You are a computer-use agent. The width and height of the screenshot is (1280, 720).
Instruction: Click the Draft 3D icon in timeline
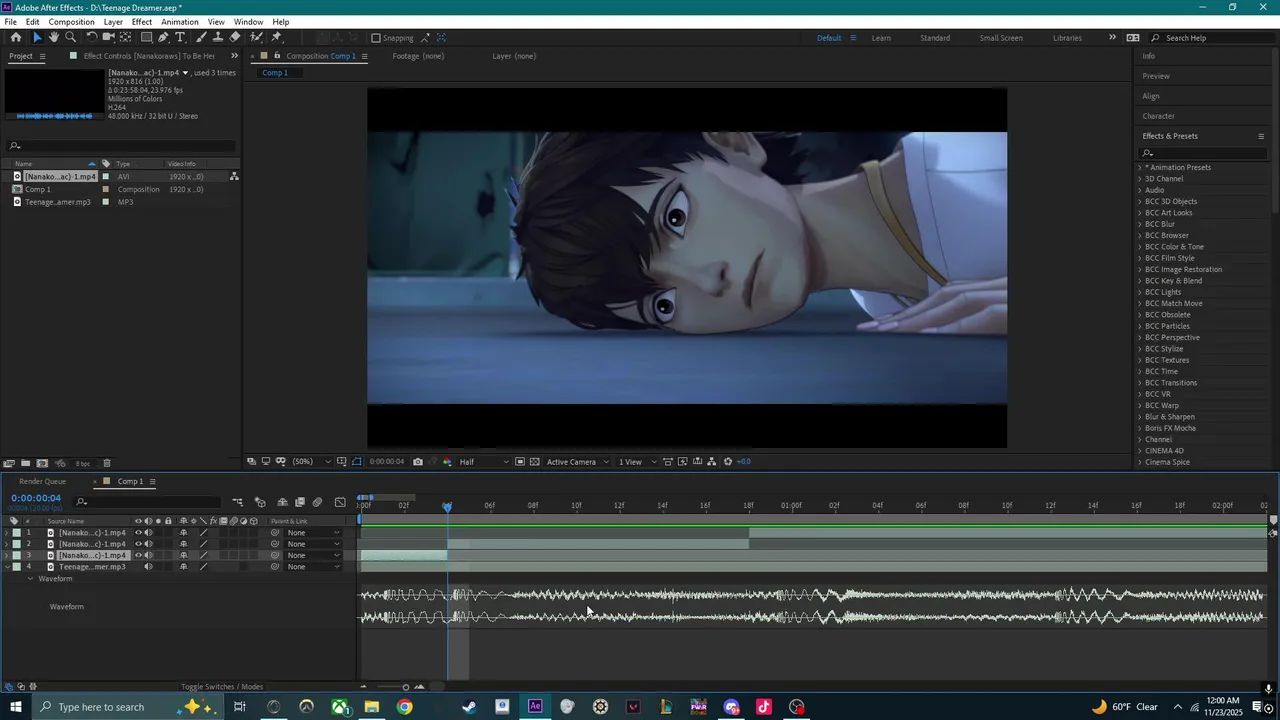(x=261, y=502)
